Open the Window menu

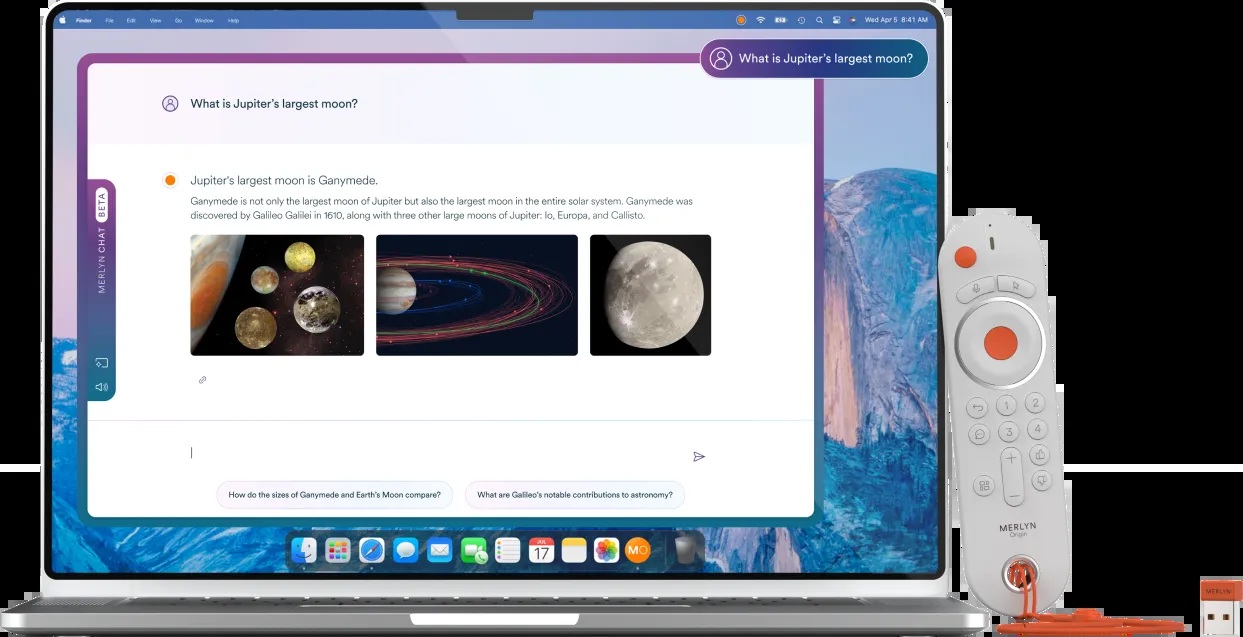point(204,20)
